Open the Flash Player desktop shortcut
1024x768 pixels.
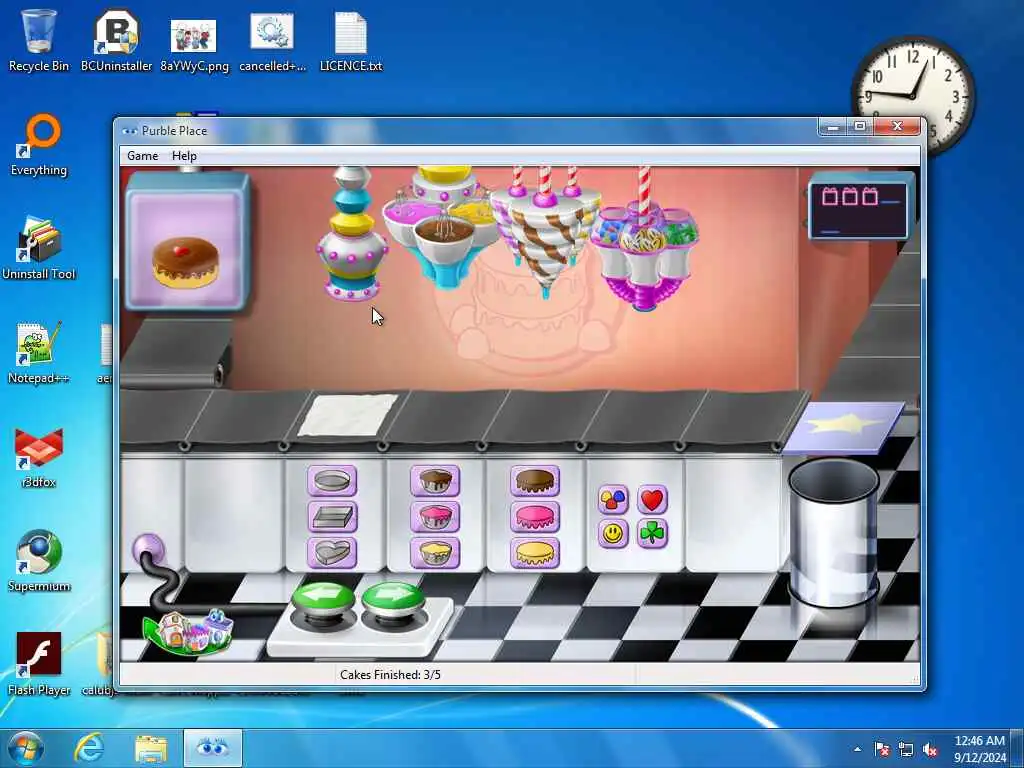(39, 664)
